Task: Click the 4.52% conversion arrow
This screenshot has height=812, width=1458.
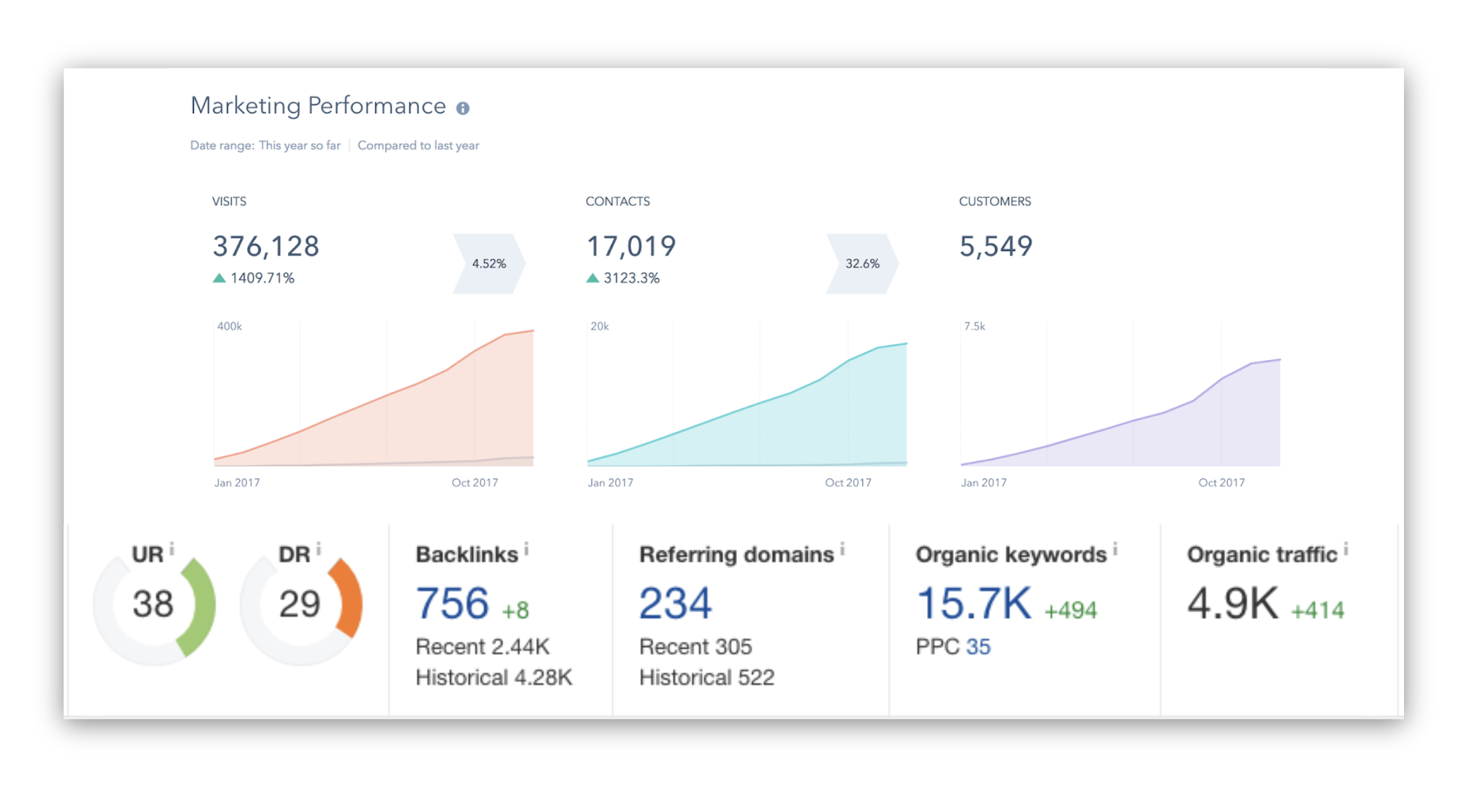Action: point(489,263)
